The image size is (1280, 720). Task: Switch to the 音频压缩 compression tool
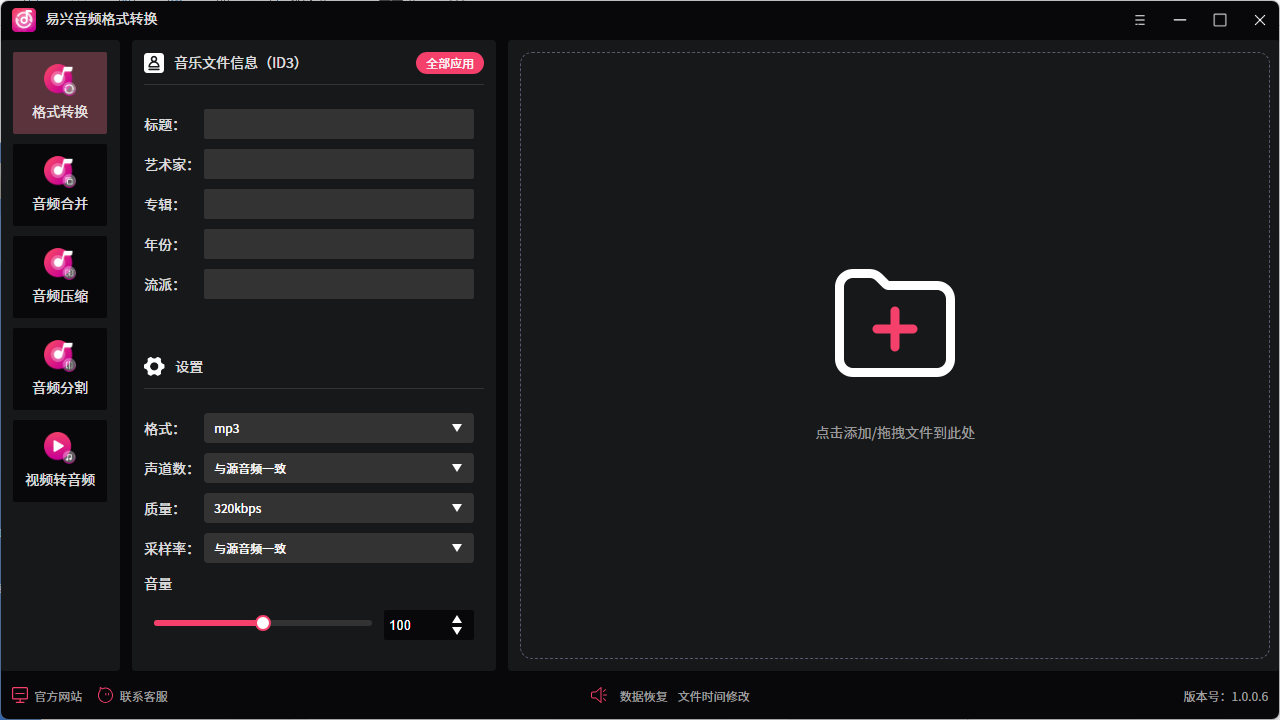(x=59, y=276)
